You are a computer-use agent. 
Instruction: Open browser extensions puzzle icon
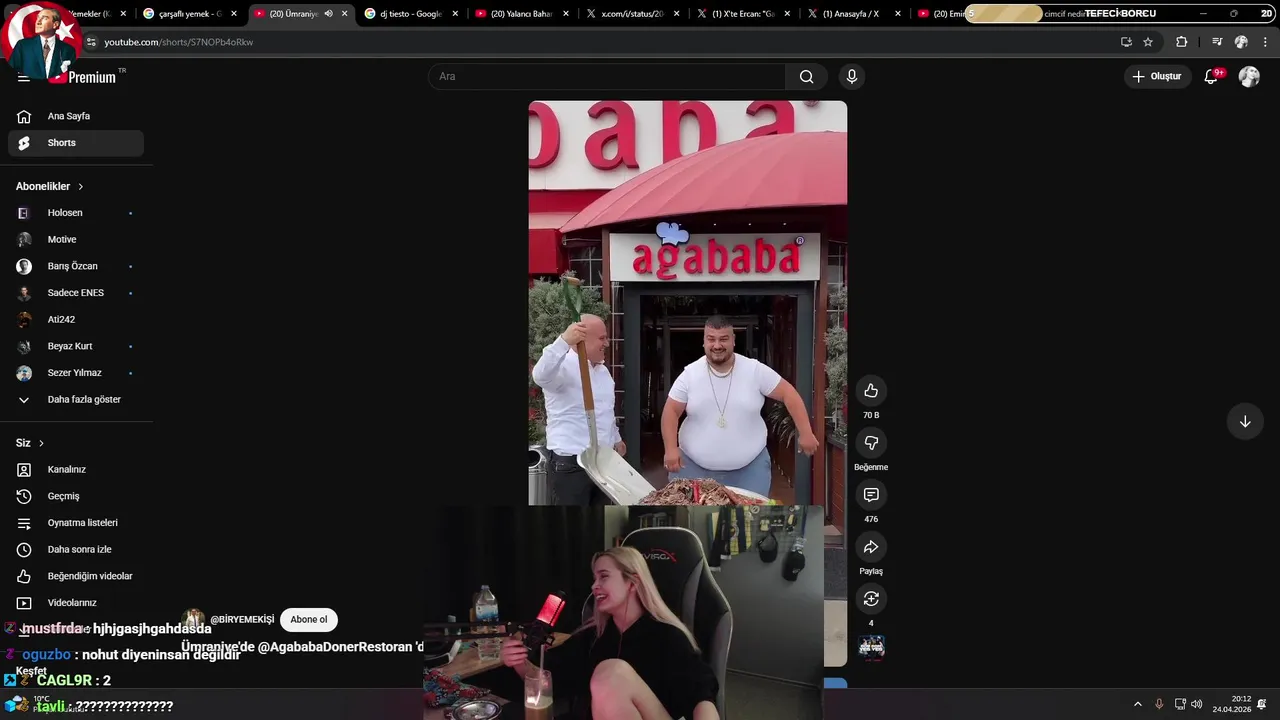[1182, 42]
